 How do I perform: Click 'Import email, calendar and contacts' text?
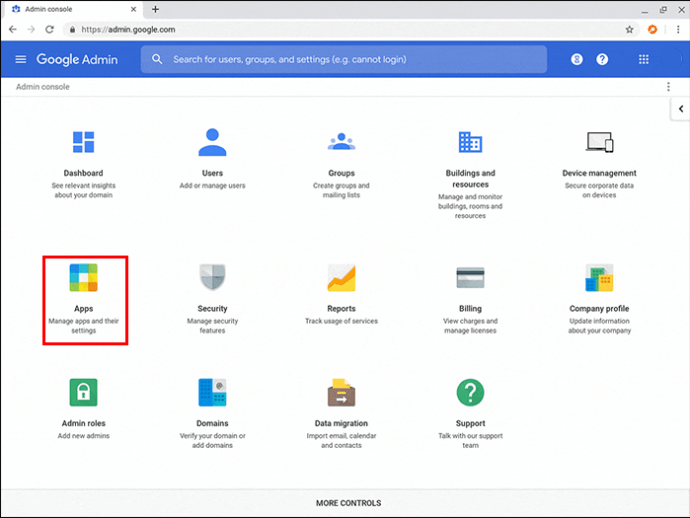[341, 441]
